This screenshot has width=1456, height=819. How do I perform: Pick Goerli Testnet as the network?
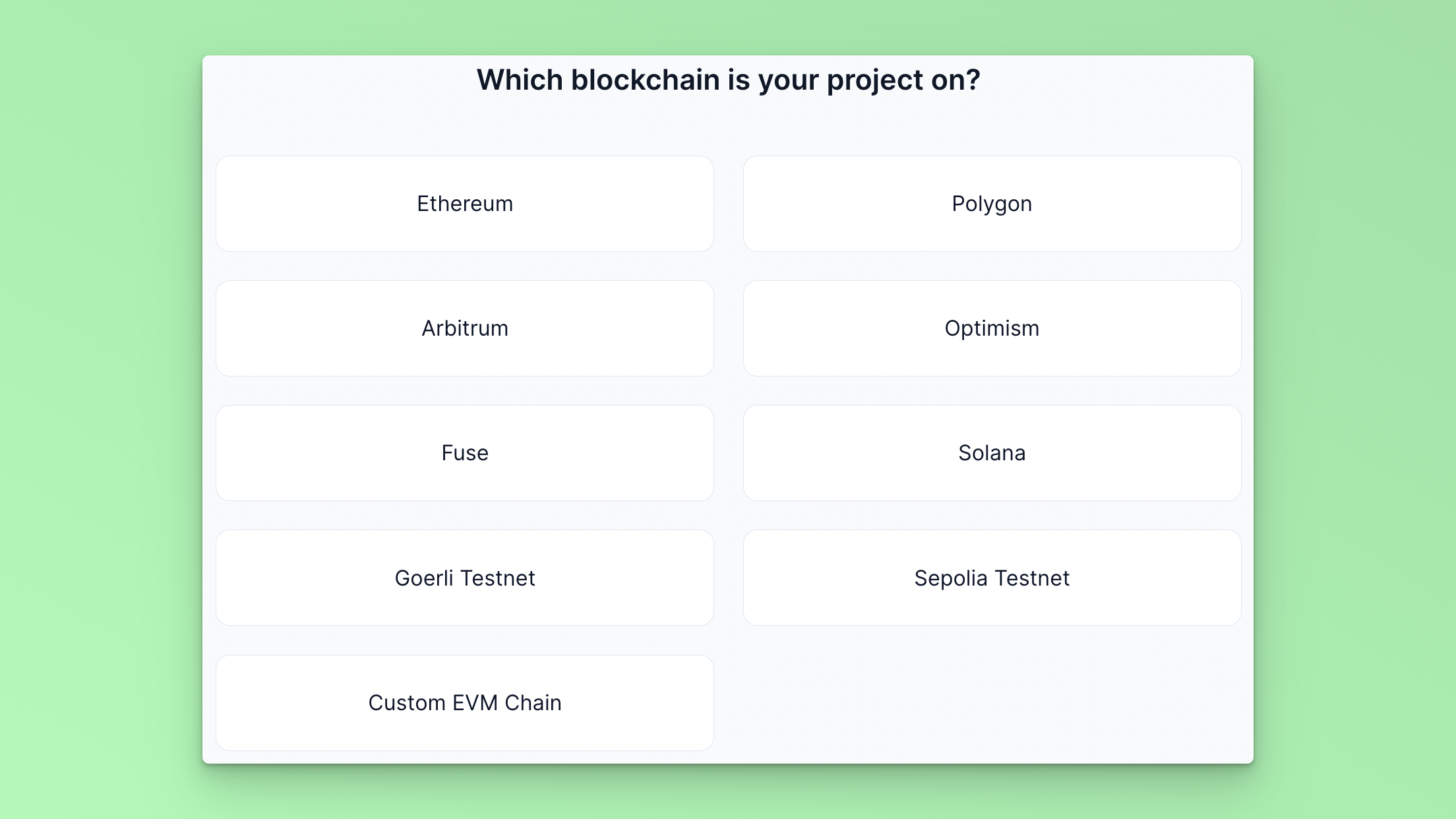(465, 578)
